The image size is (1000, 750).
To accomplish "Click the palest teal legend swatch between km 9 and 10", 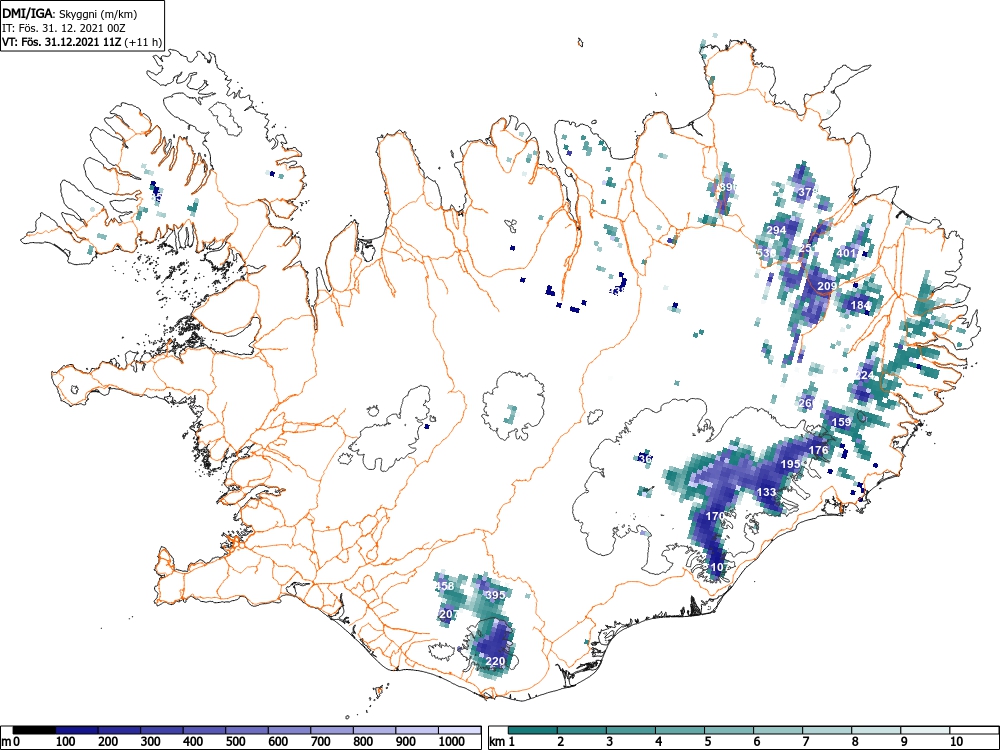I will (x=925, y=730).
